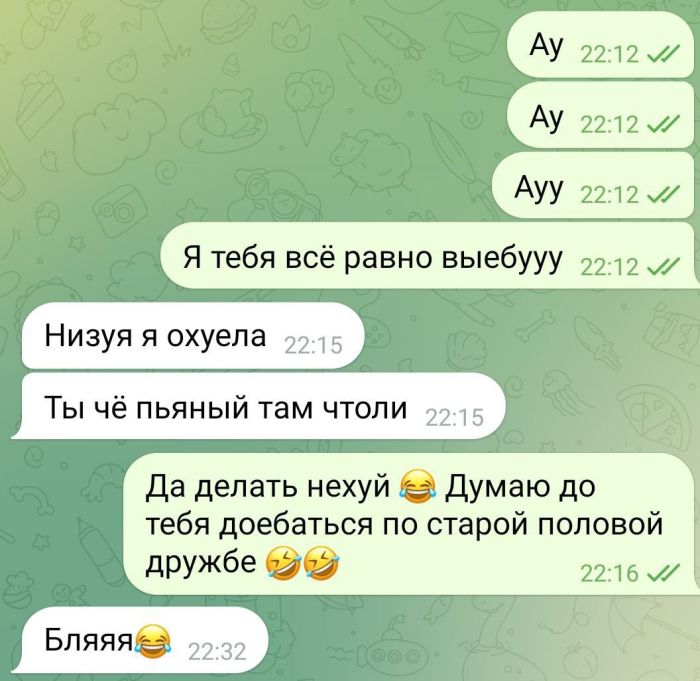Click the message 'Ты чё пьяный там чтоли'
The height and width of the screenshot is (681, 700).
[x=259, y=406]
